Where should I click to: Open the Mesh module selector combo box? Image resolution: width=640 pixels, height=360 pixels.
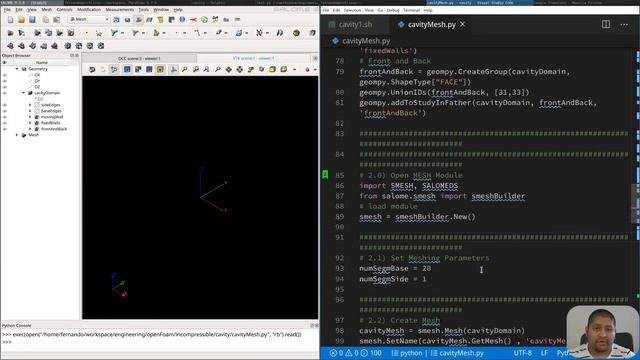(x=89, y=19)
